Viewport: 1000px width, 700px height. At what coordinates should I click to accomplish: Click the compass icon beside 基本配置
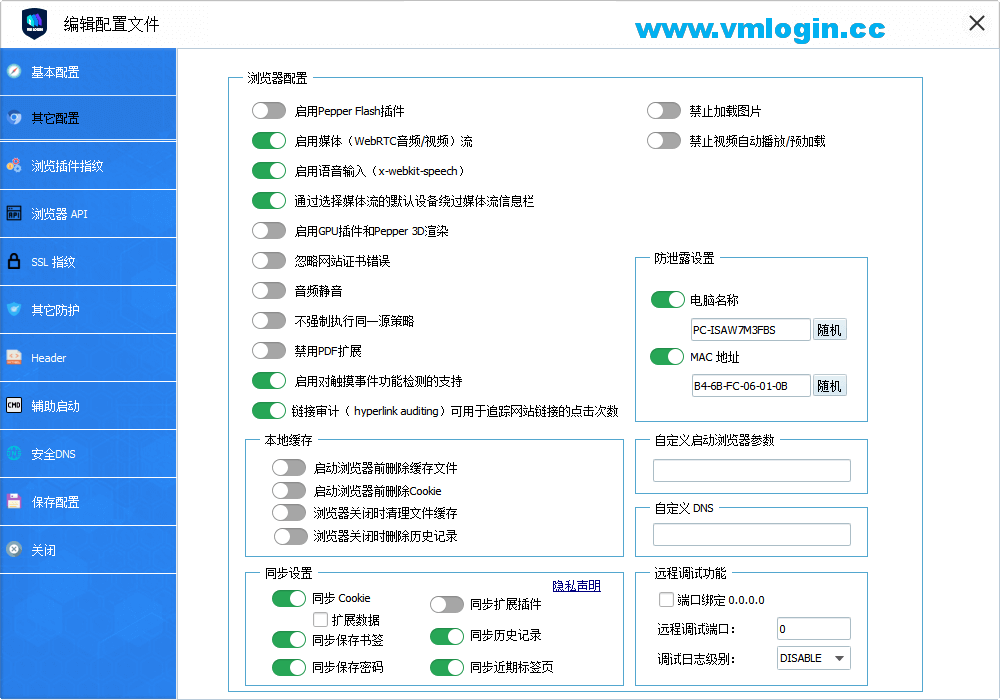point(14,71)
